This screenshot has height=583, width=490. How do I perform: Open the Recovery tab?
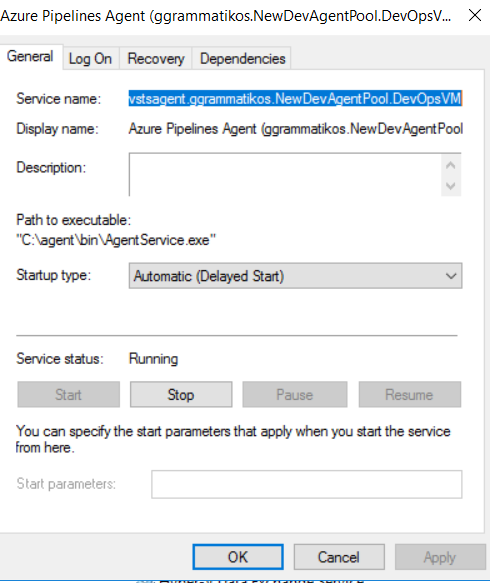point(156,59)
